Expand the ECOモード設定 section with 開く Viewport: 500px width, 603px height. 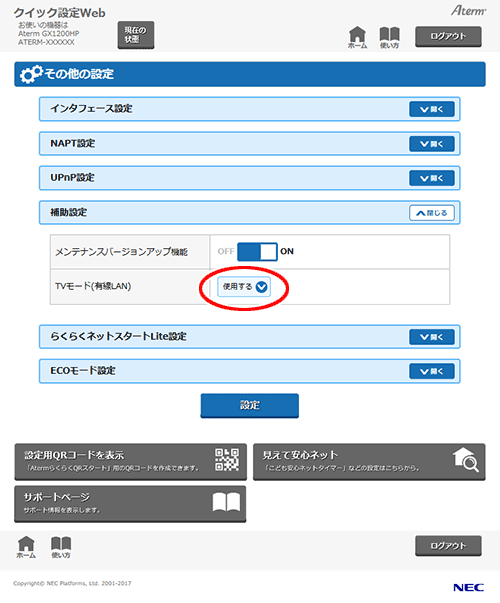point(432,371)
